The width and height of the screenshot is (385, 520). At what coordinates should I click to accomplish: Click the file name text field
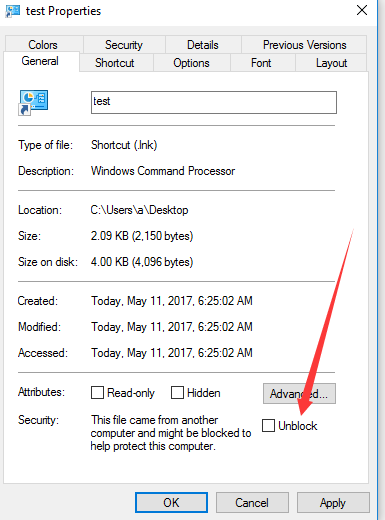pos(214,102)
